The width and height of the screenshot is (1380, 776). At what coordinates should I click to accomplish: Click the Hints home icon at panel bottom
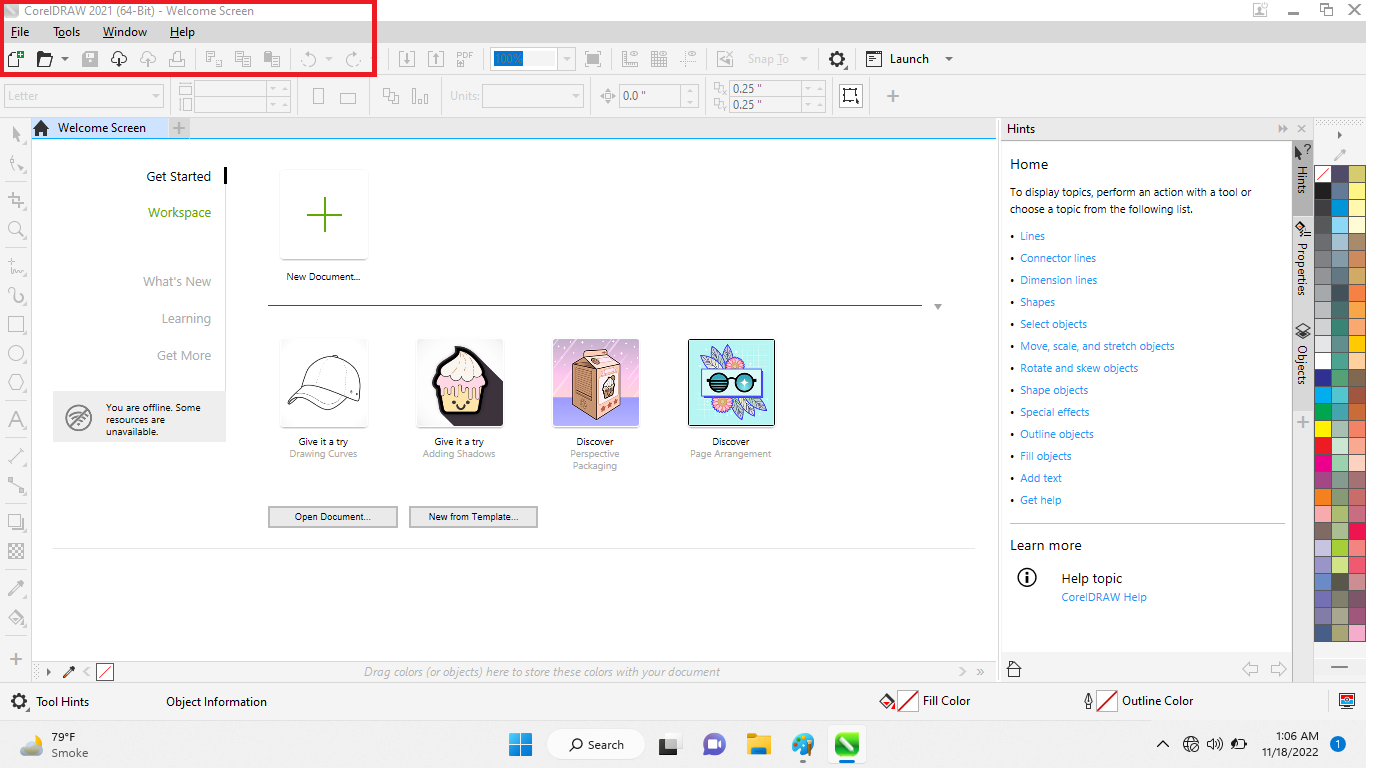point(1014,670)
